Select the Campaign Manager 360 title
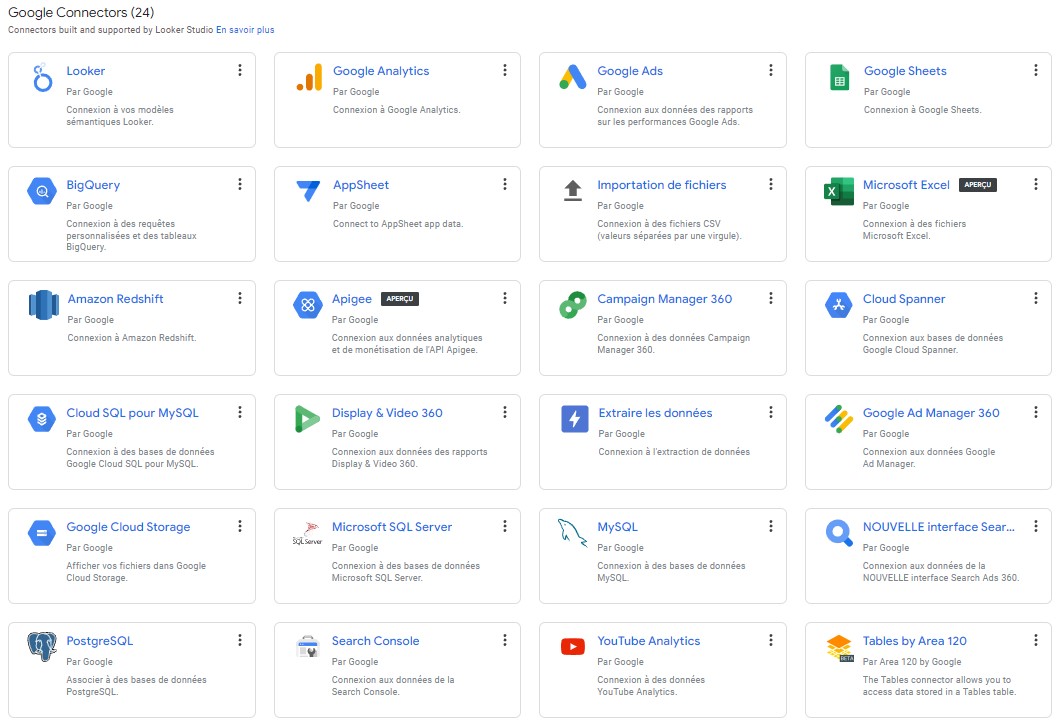Viewport: 1060px width, 722px height. coord(664,299)
